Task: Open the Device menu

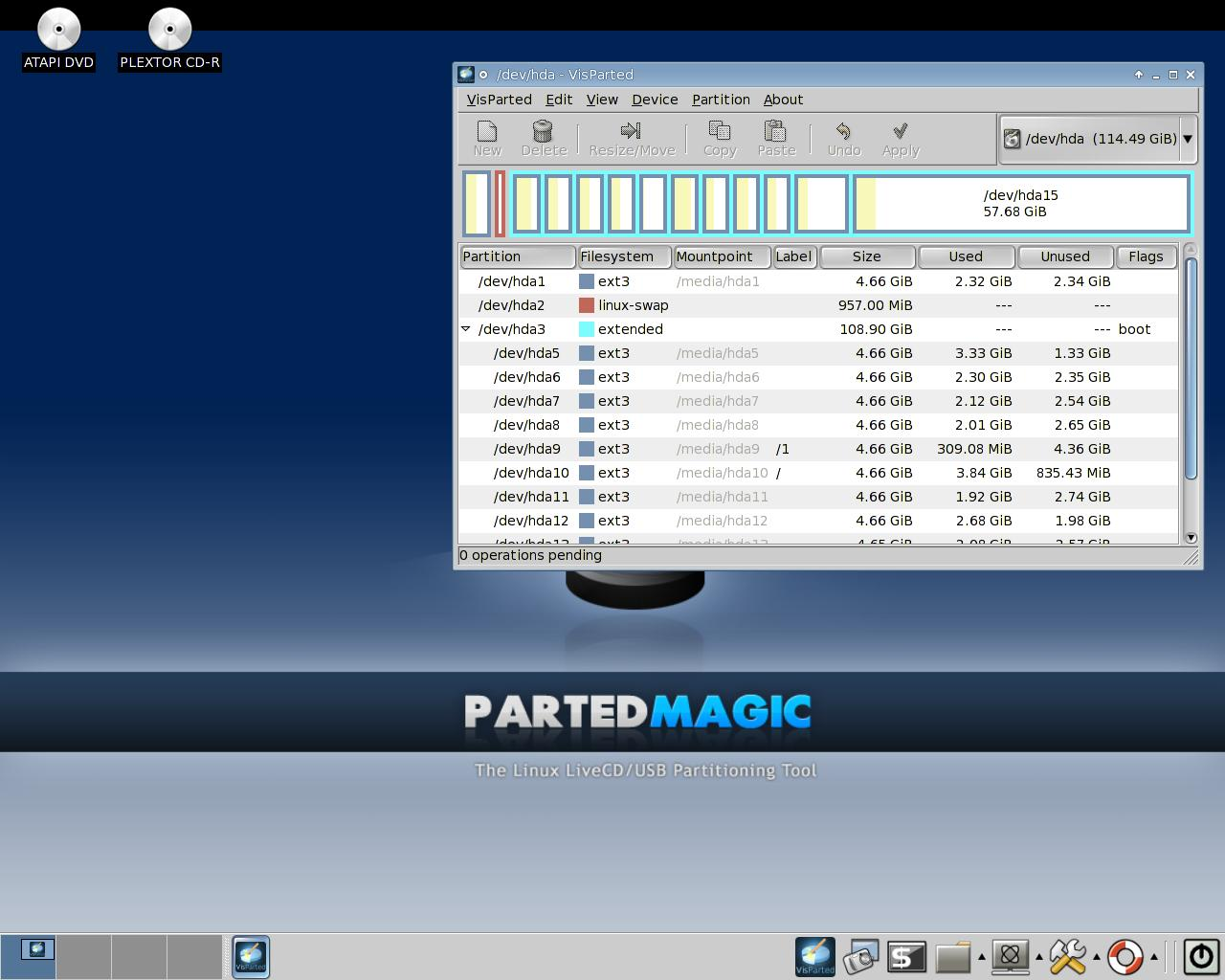Action: [x=655, y=100]
